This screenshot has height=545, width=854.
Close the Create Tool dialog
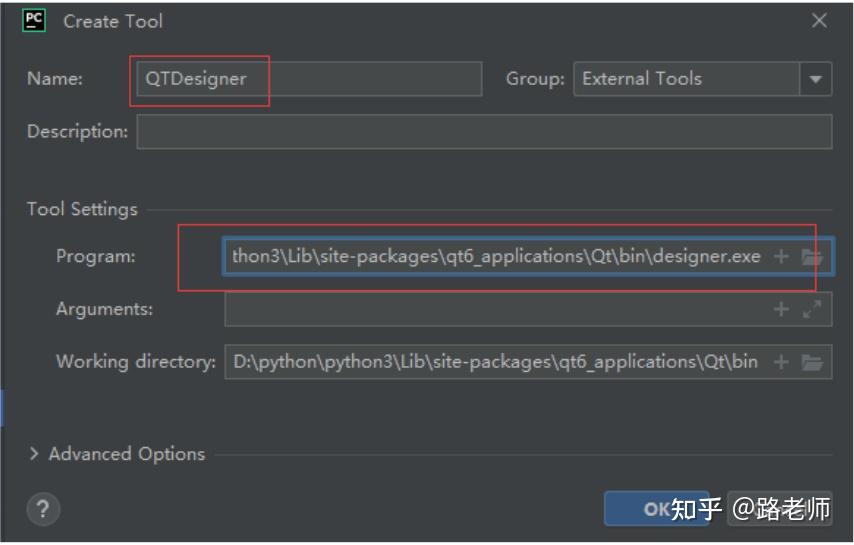click(x=819, y=21)
